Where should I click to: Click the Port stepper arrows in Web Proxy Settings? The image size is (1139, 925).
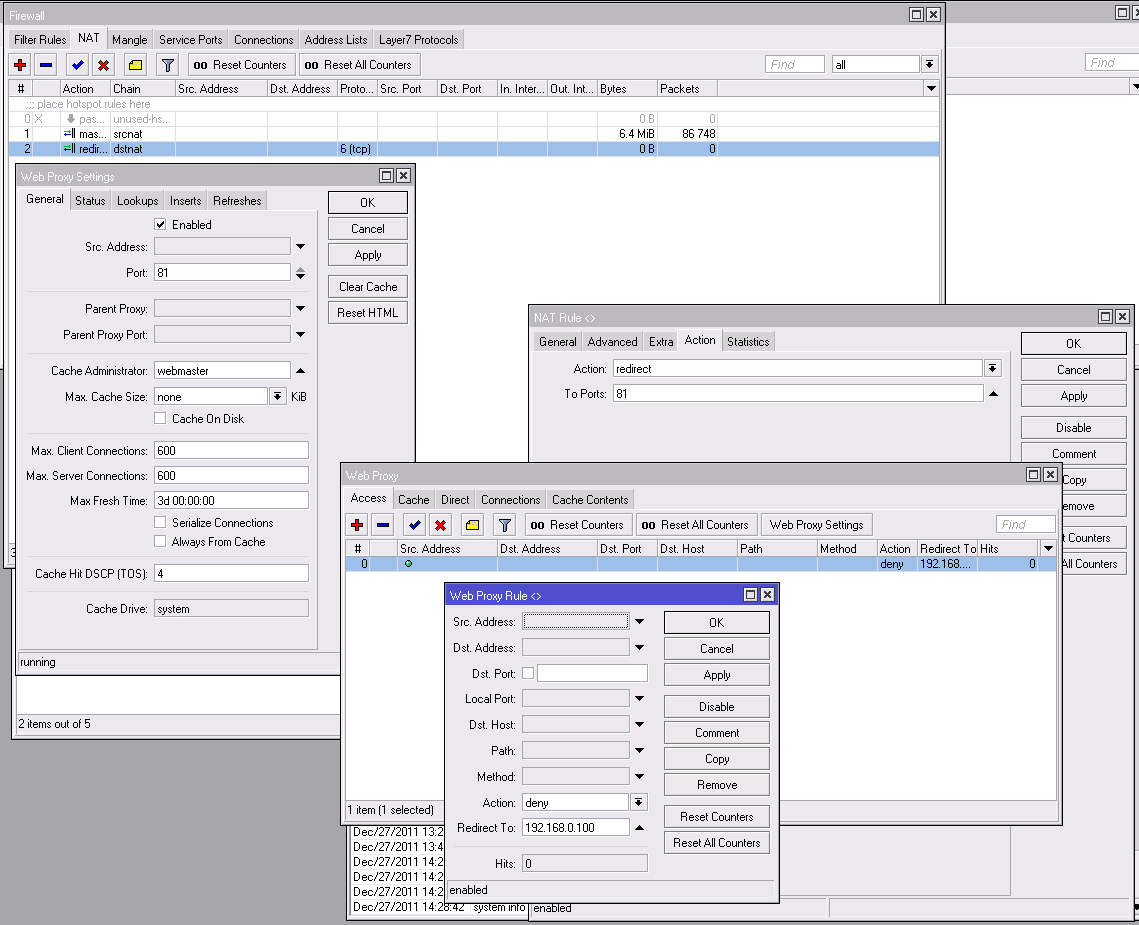click(300, 273)
